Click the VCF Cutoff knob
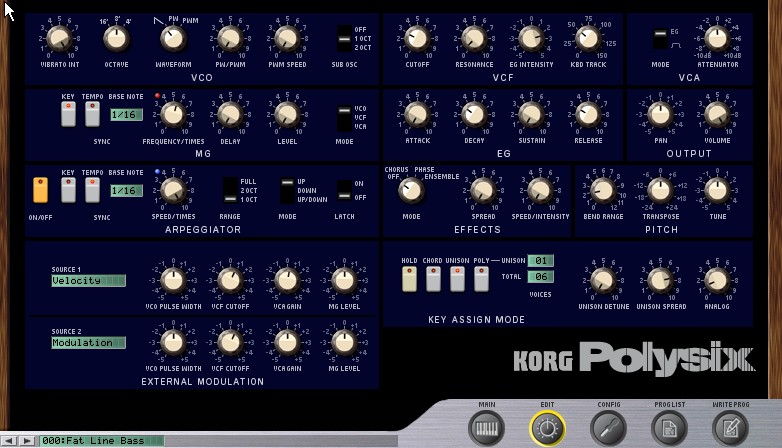This screenshot has height=448, width=782. click(417, 38)
